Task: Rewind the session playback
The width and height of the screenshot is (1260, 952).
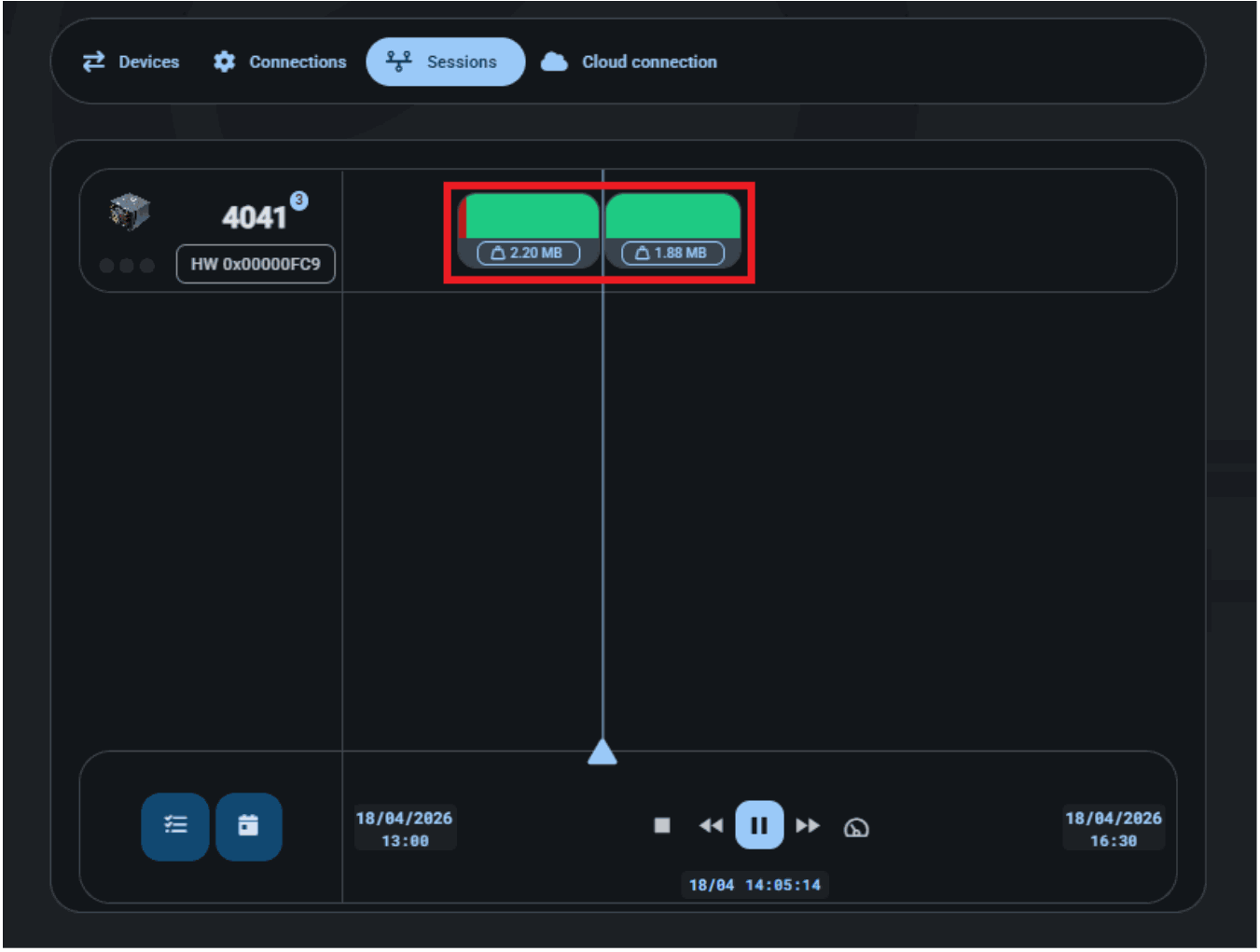Action: (711, 826)
